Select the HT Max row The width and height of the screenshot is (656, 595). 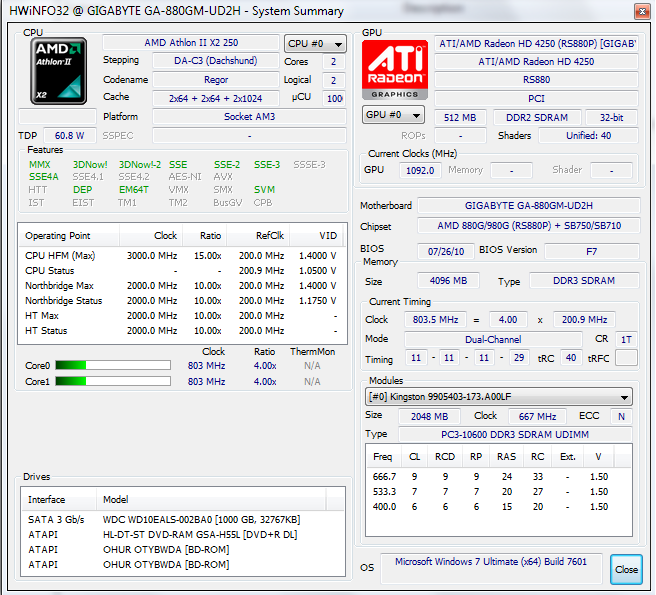point(181,316)
